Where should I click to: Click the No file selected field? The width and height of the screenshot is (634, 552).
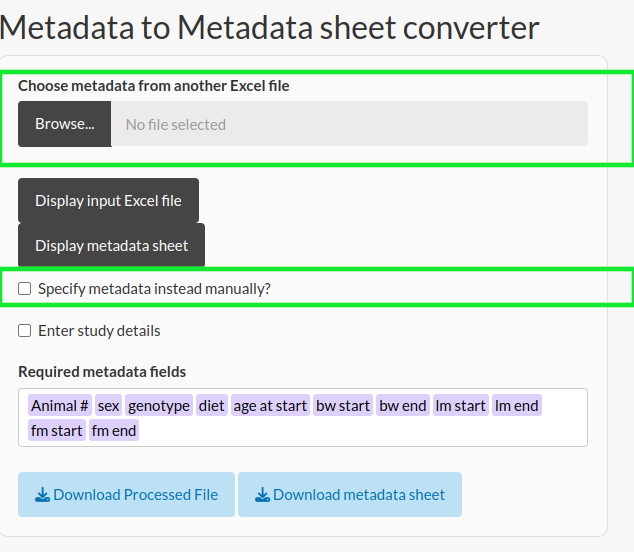click(349, 124)
